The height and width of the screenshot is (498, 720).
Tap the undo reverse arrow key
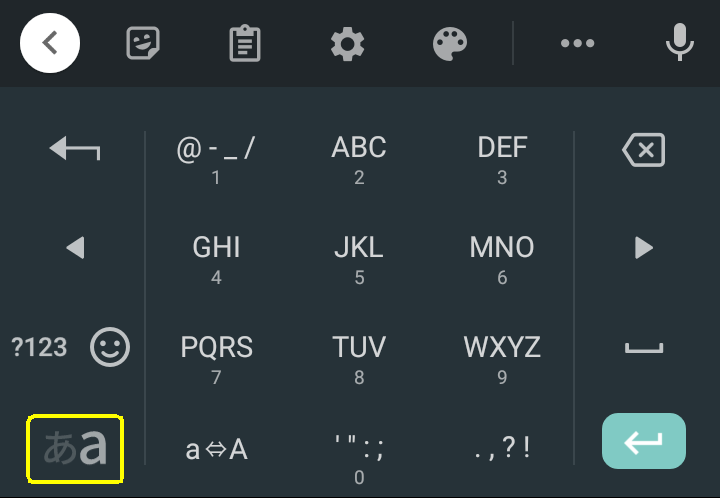point(75,148)
